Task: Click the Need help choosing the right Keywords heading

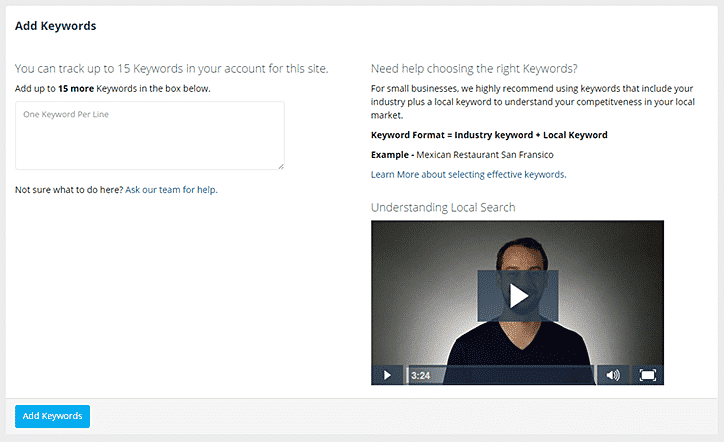Action: coord(474,69)
